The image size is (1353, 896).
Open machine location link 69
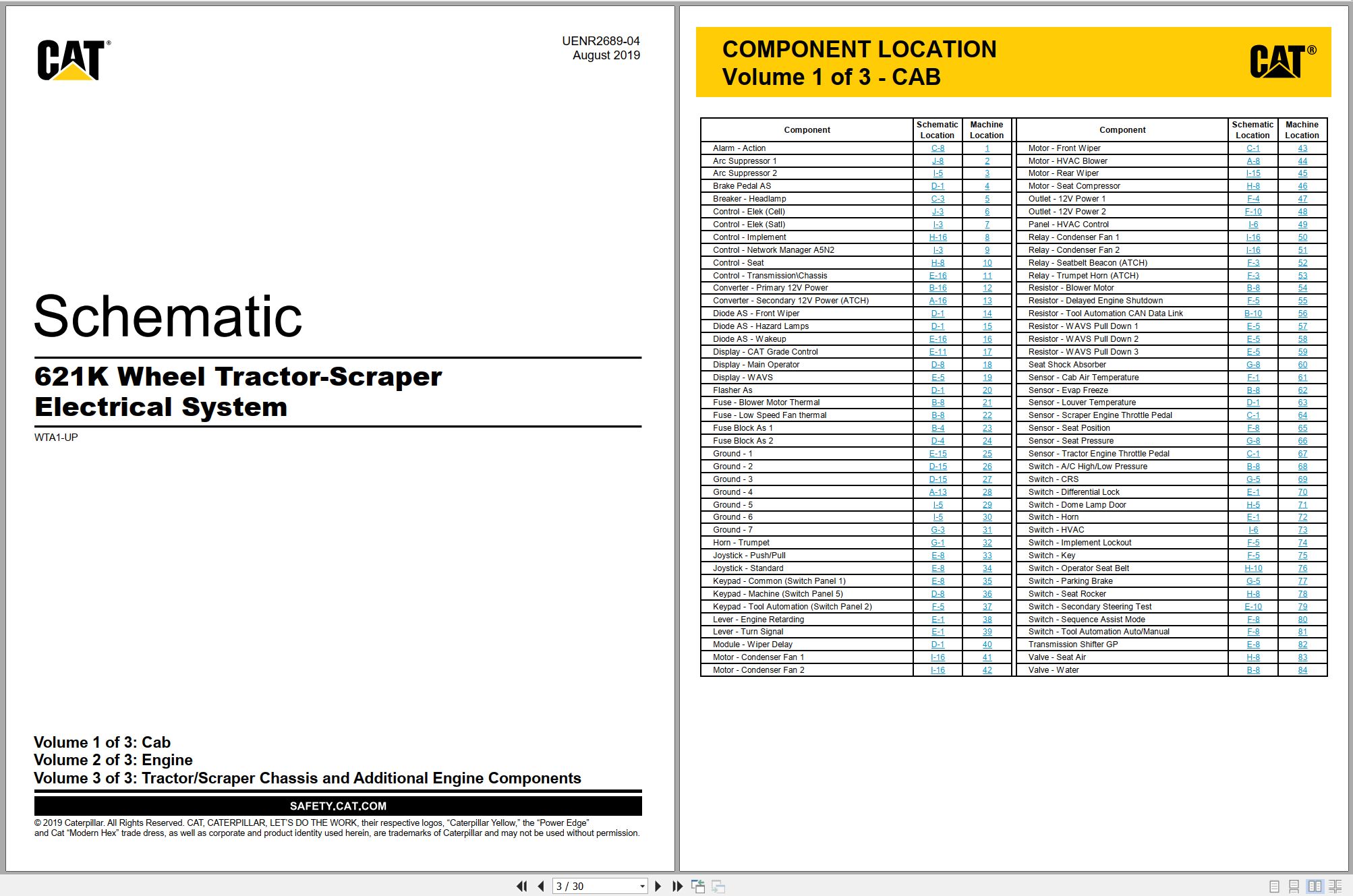[x=1302, y=479]
